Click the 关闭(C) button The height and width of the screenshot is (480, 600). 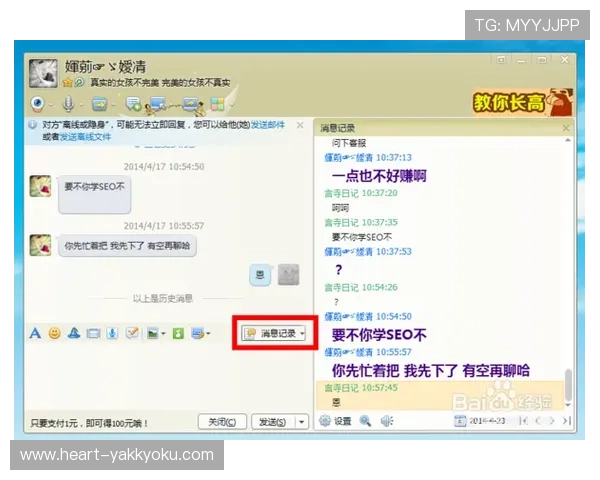pos(222,422)
